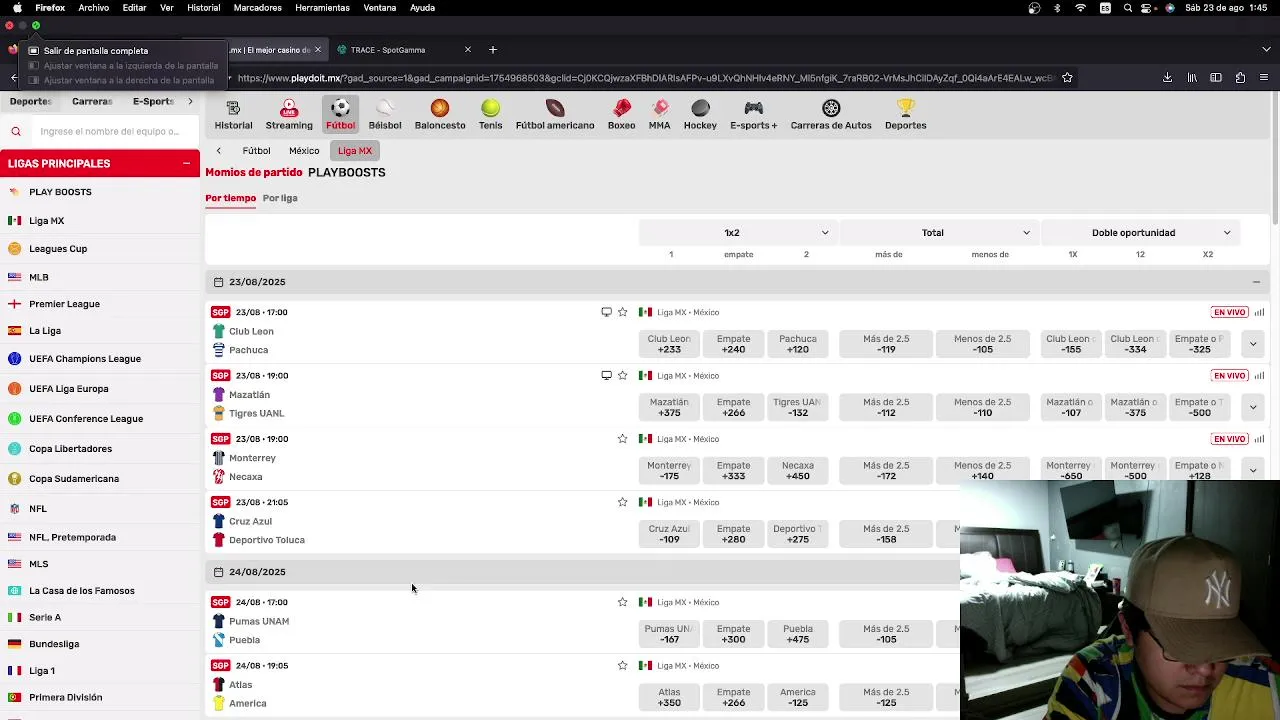Bet on Tigres UANL -132

coord(798,407)
